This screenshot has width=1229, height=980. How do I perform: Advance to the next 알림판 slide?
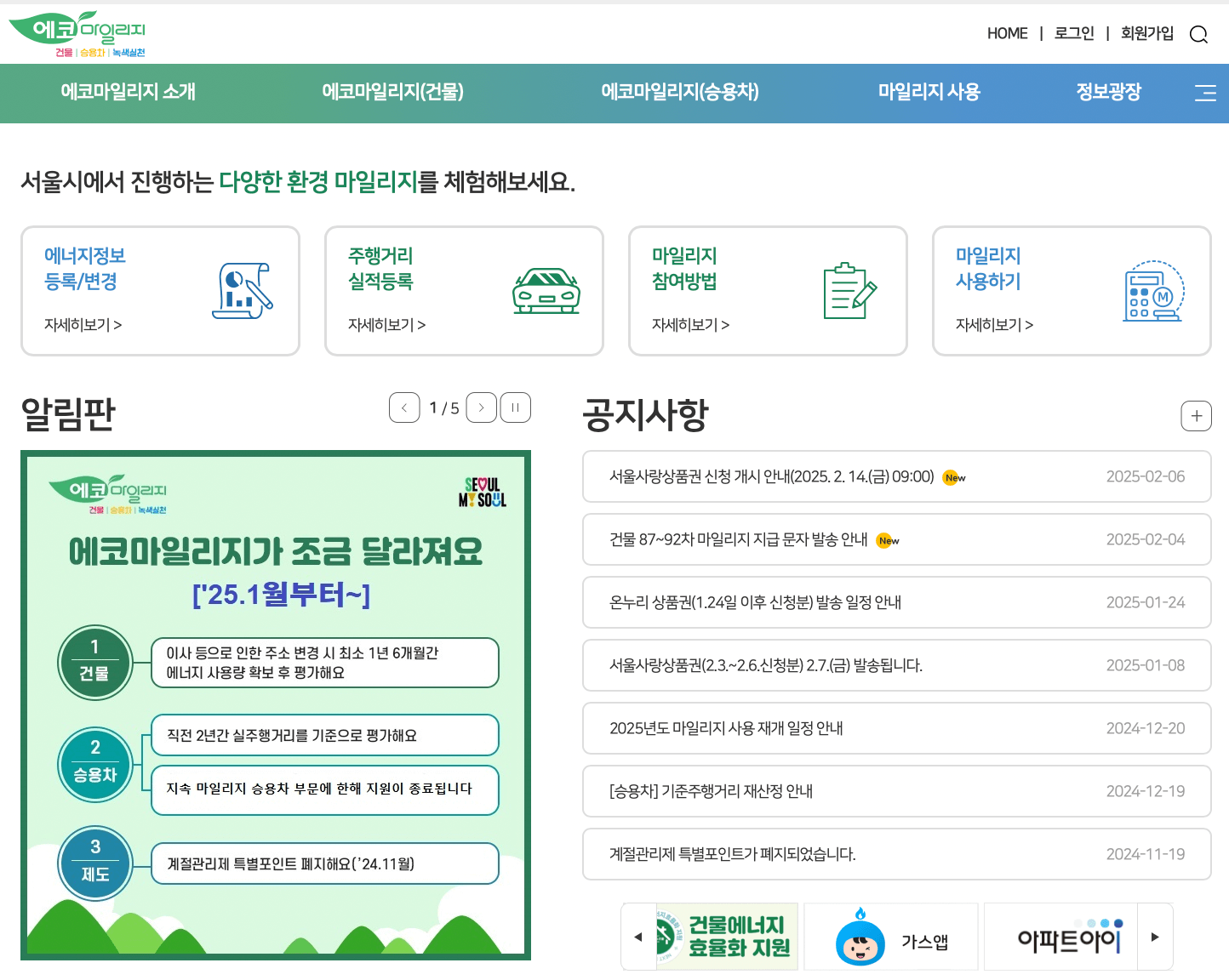coord(481,407)
